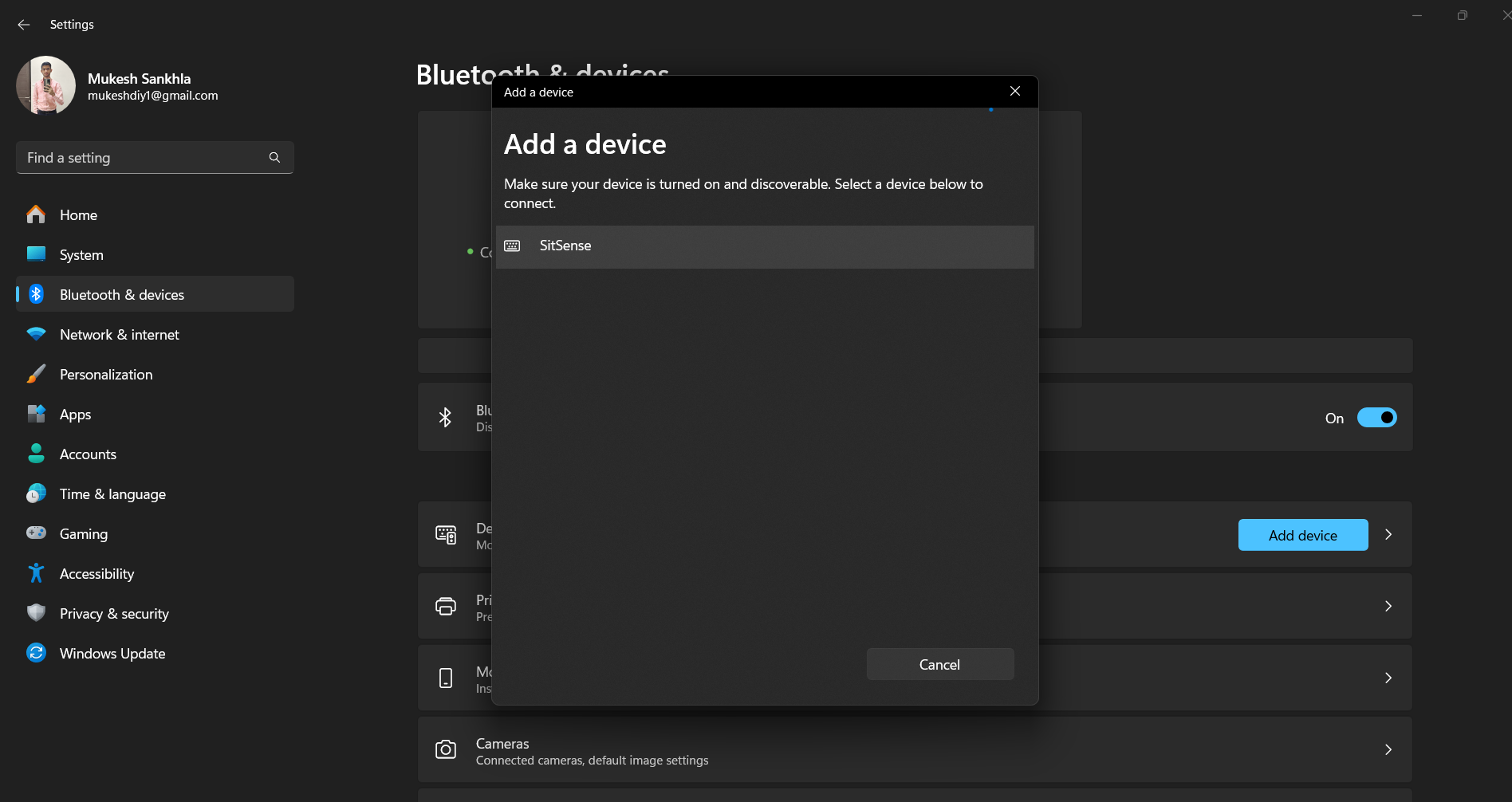Restore down the Settings window
The width and height of the screenshot is (1512, 802).
[x=1462, y=16]
